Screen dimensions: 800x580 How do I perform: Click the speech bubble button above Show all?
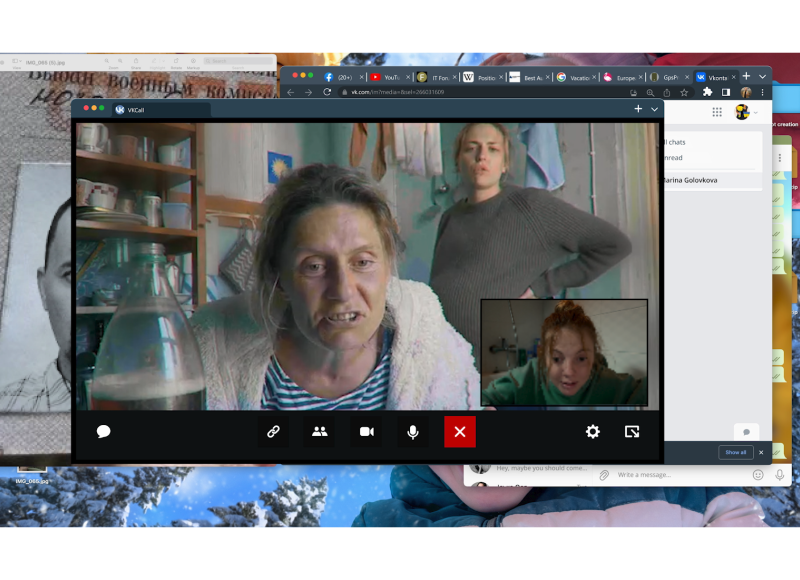point(746,432)
